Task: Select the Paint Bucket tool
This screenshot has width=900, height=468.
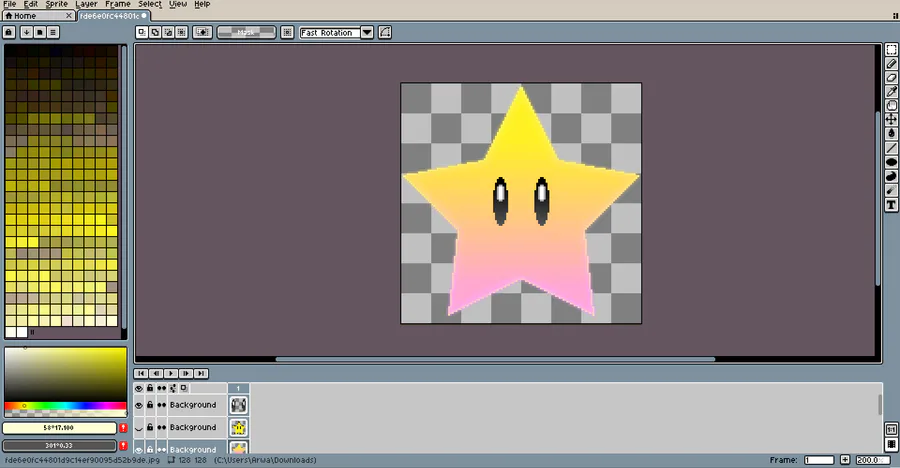Action: tap(891, 133)
